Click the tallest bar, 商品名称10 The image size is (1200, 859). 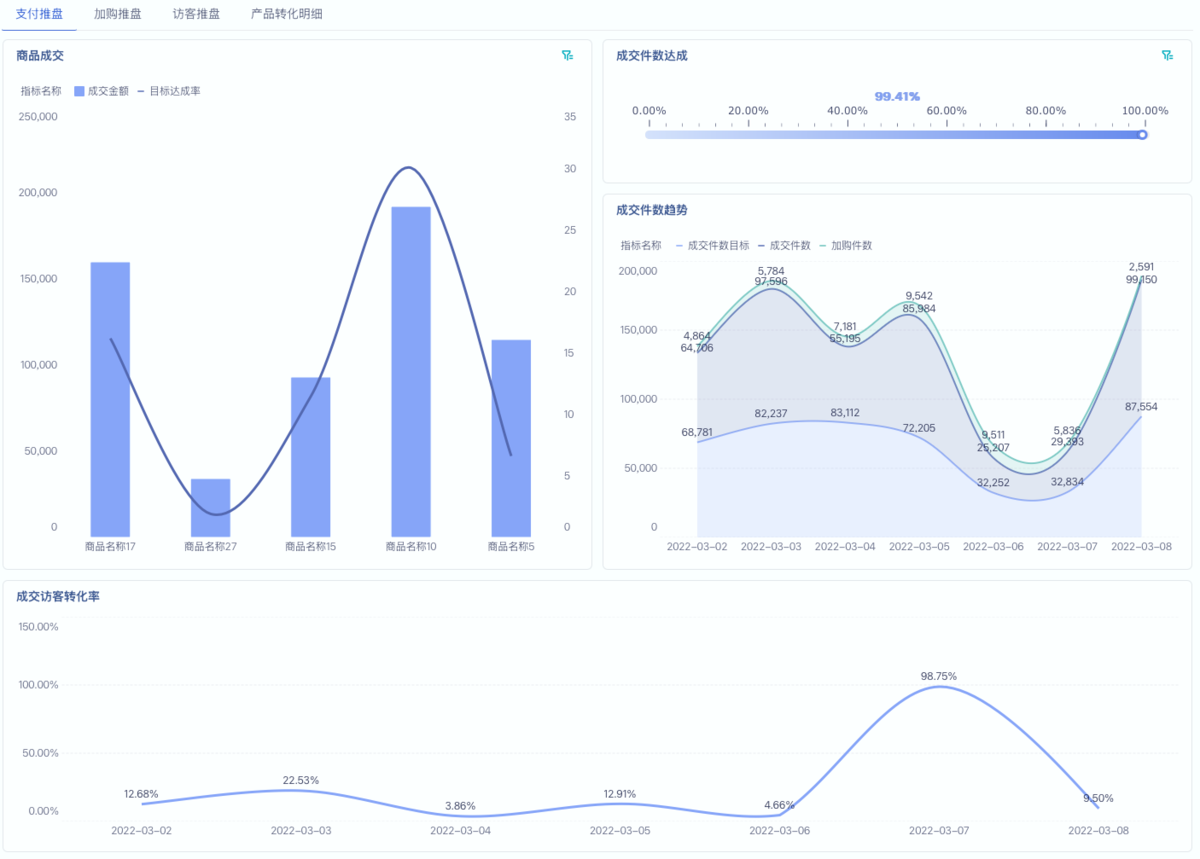click(x=410, y=370)
